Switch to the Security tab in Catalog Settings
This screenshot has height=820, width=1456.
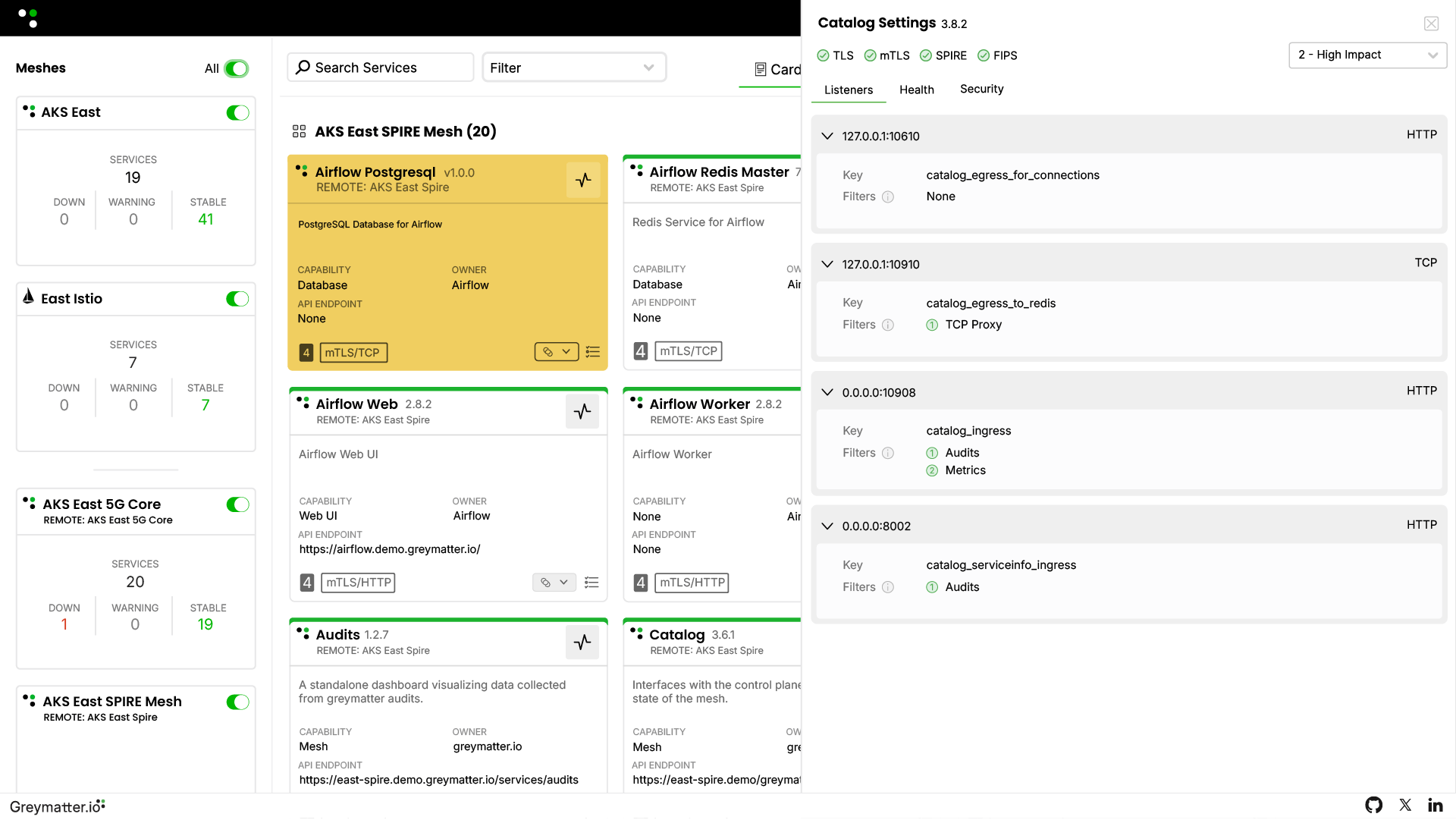(981, 90)
